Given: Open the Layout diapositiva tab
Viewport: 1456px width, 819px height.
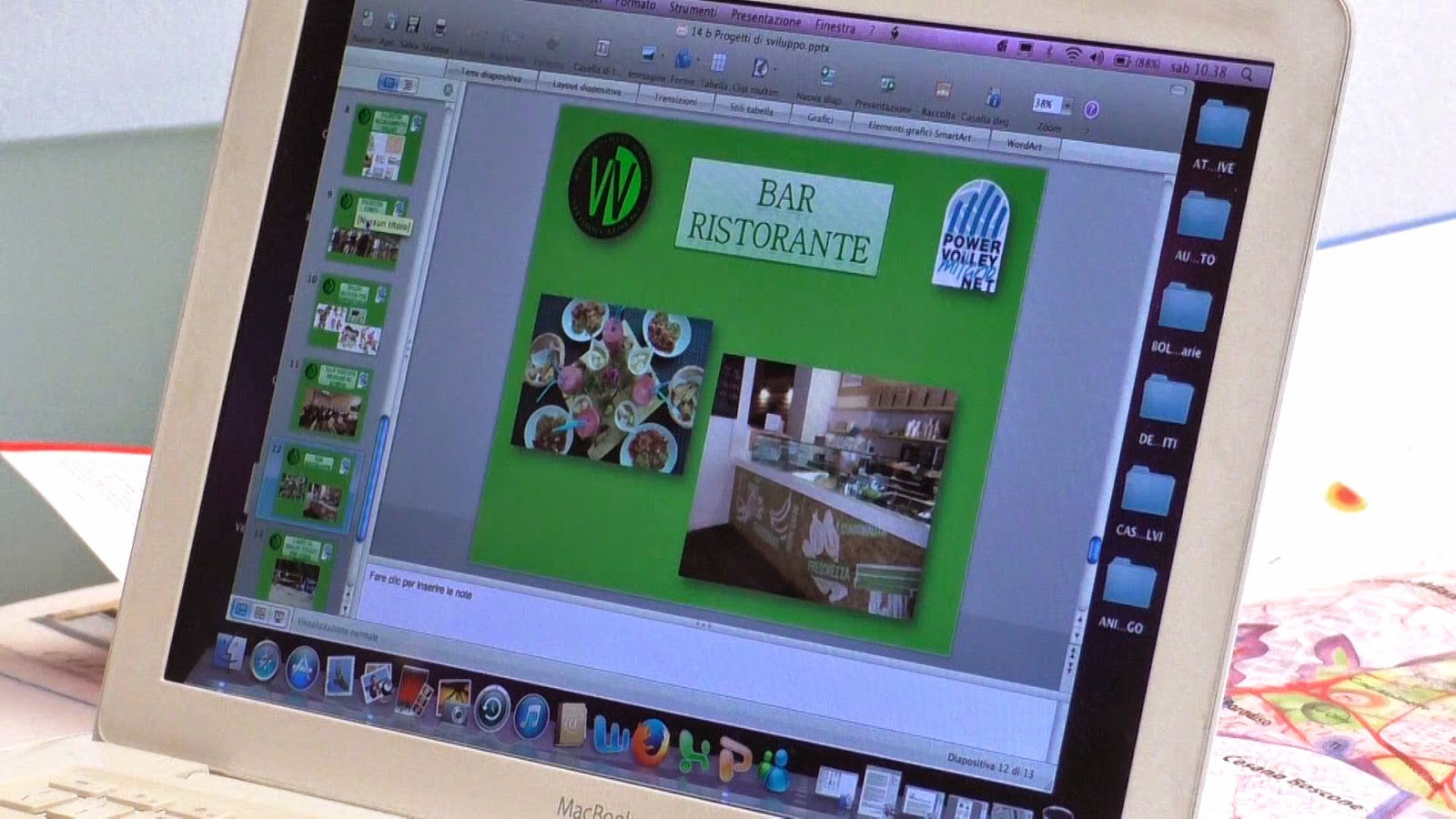Looking at the screenshot, I should tap(587, 88).
